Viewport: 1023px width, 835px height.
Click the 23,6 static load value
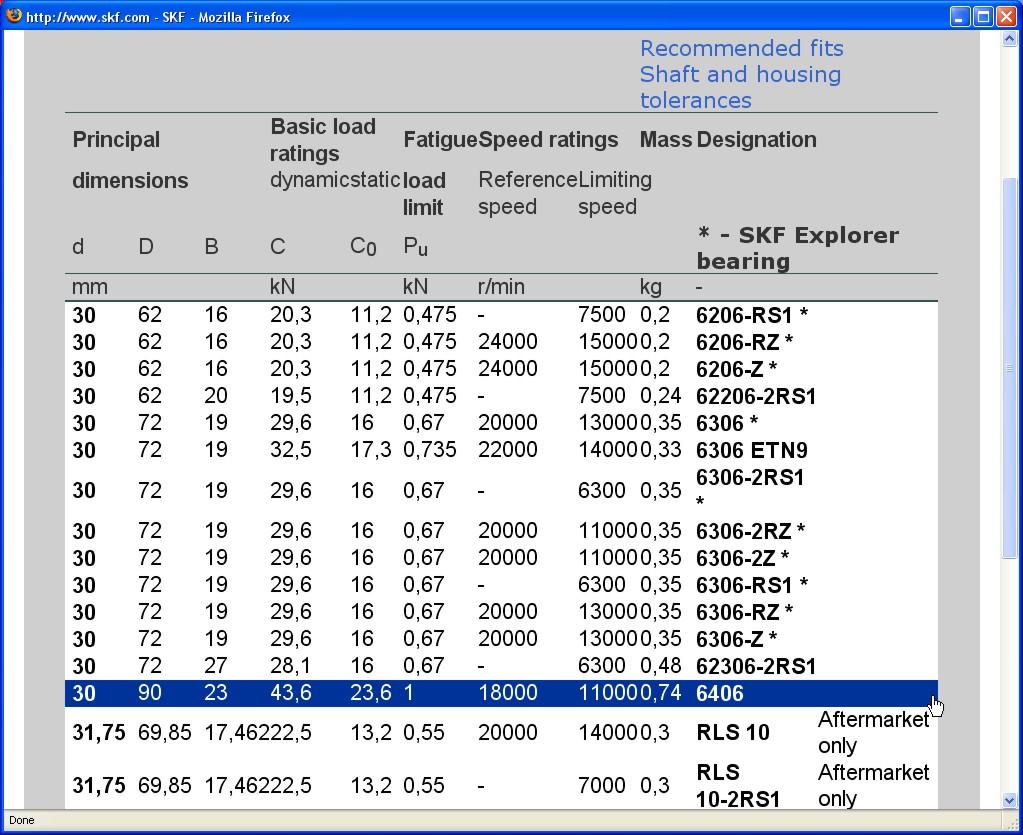pos(371,693)
